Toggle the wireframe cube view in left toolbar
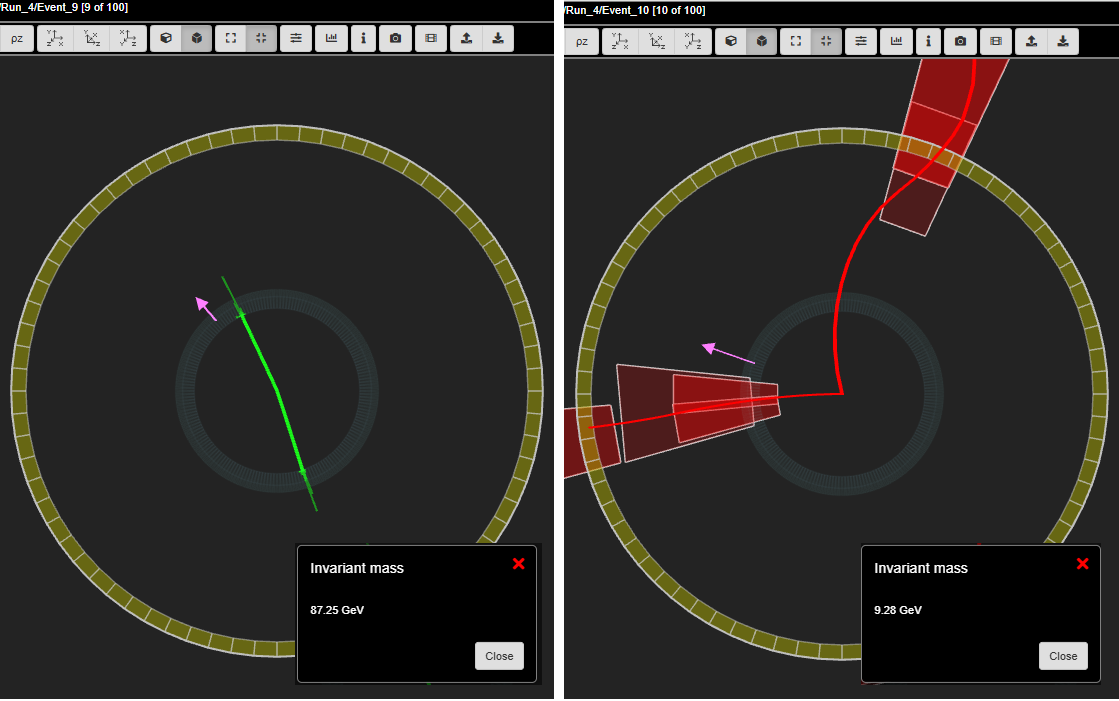This screenshot has height=701, width=1119. pyautogui.click(x=166, y=39)
